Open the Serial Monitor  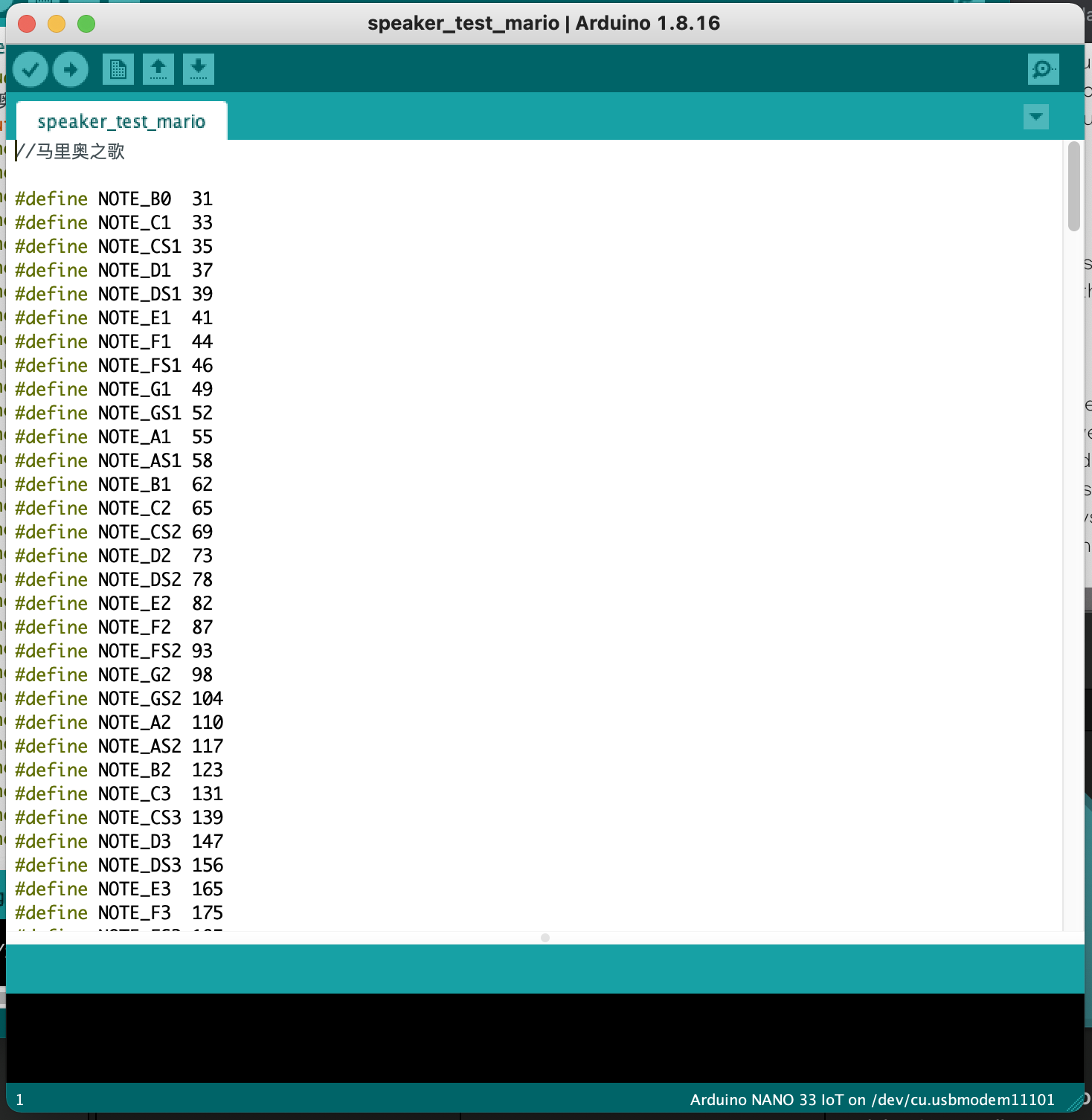[1044, 70]
